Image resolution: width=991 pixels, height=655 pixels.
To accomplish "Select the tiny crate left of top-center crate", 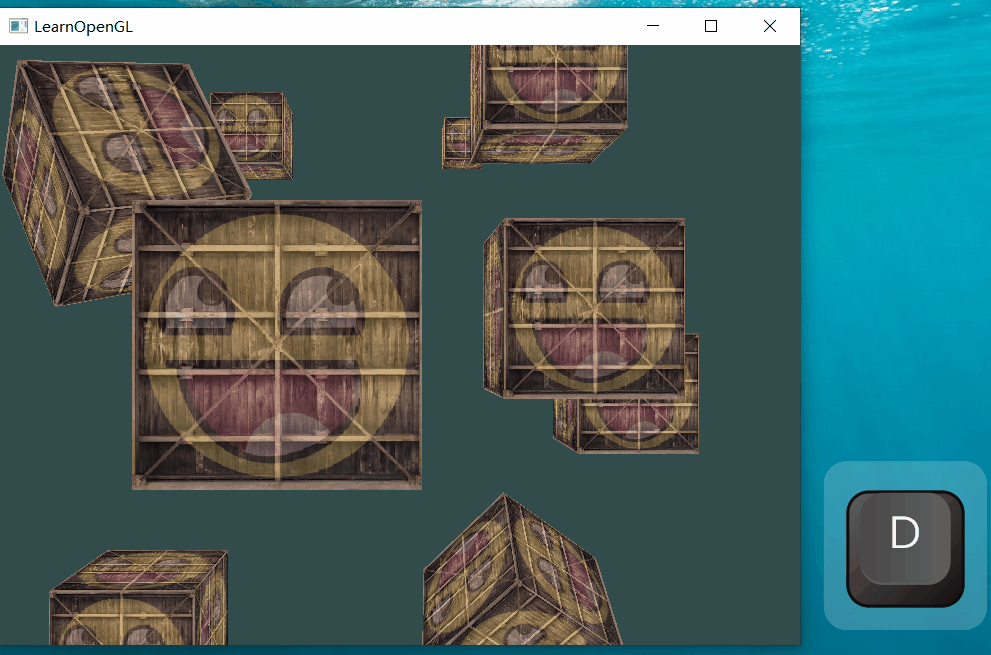I will (x=456, y=142).
